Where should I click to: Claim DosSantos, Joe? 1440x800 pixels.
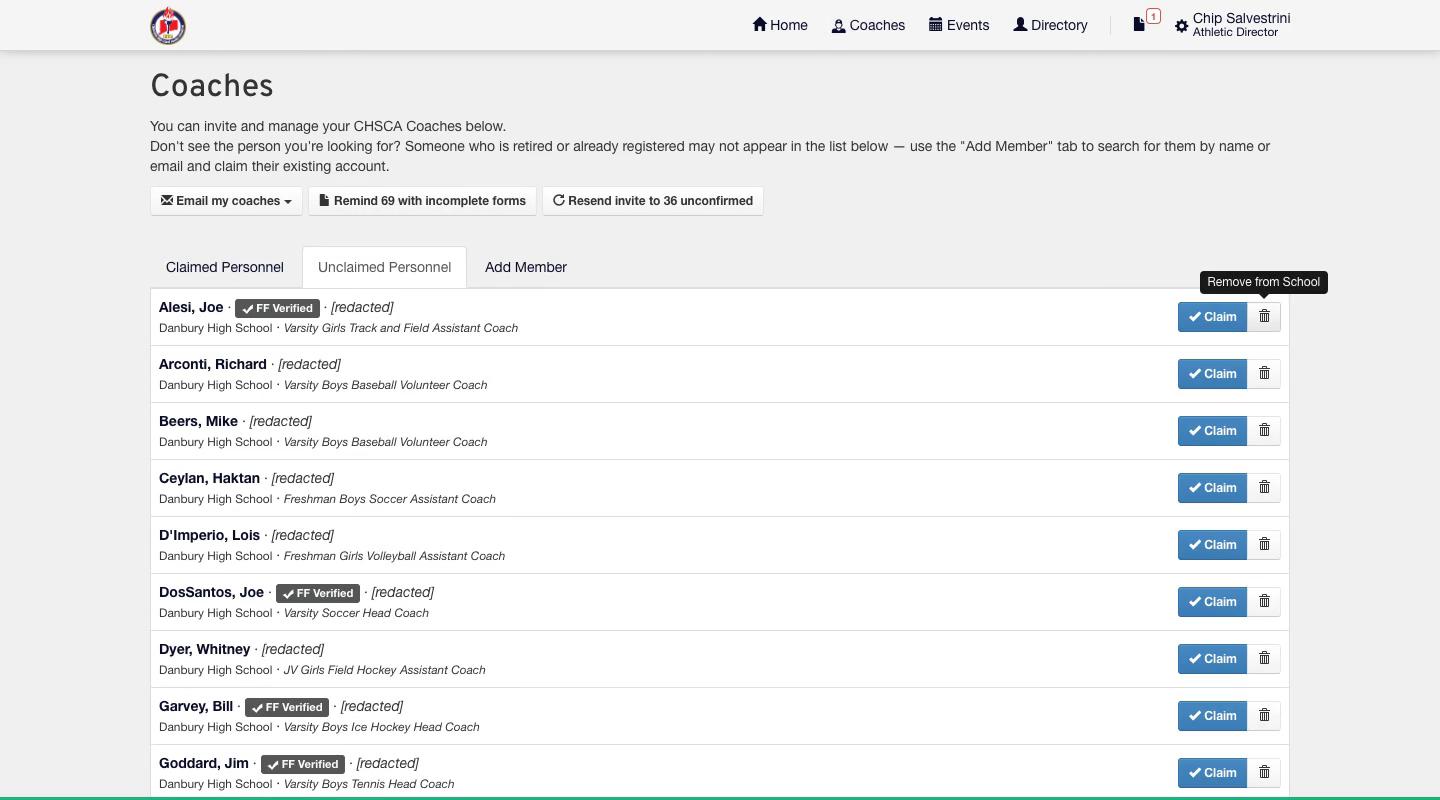[x=1212, y=602]
